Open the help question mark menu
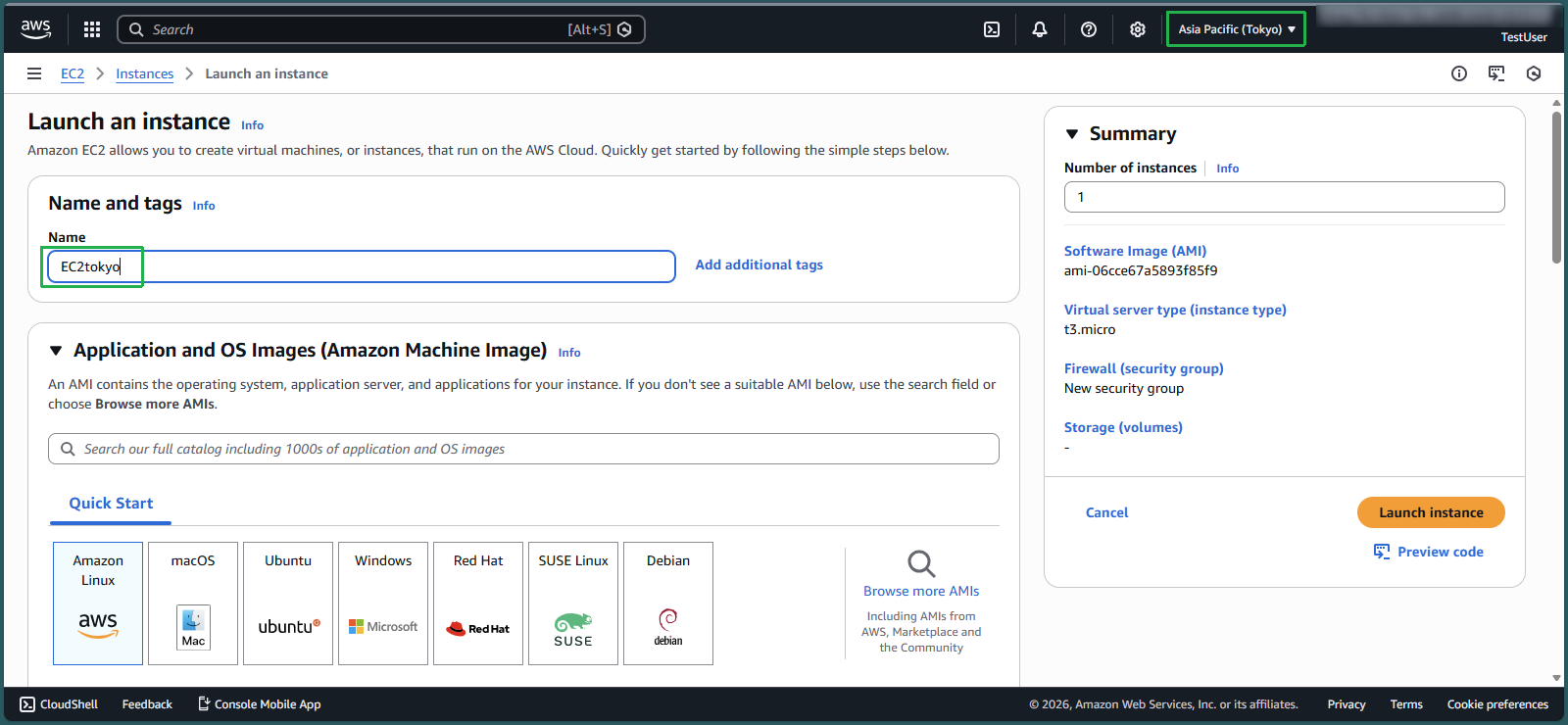Screen dimensions: 1568x725 [1089, 29]
